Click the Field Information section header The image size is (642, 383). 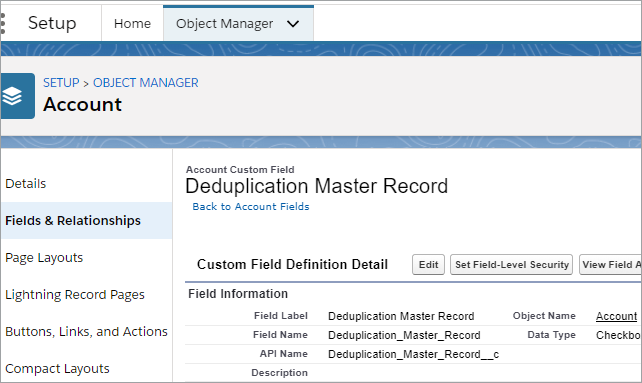point(238,294)
